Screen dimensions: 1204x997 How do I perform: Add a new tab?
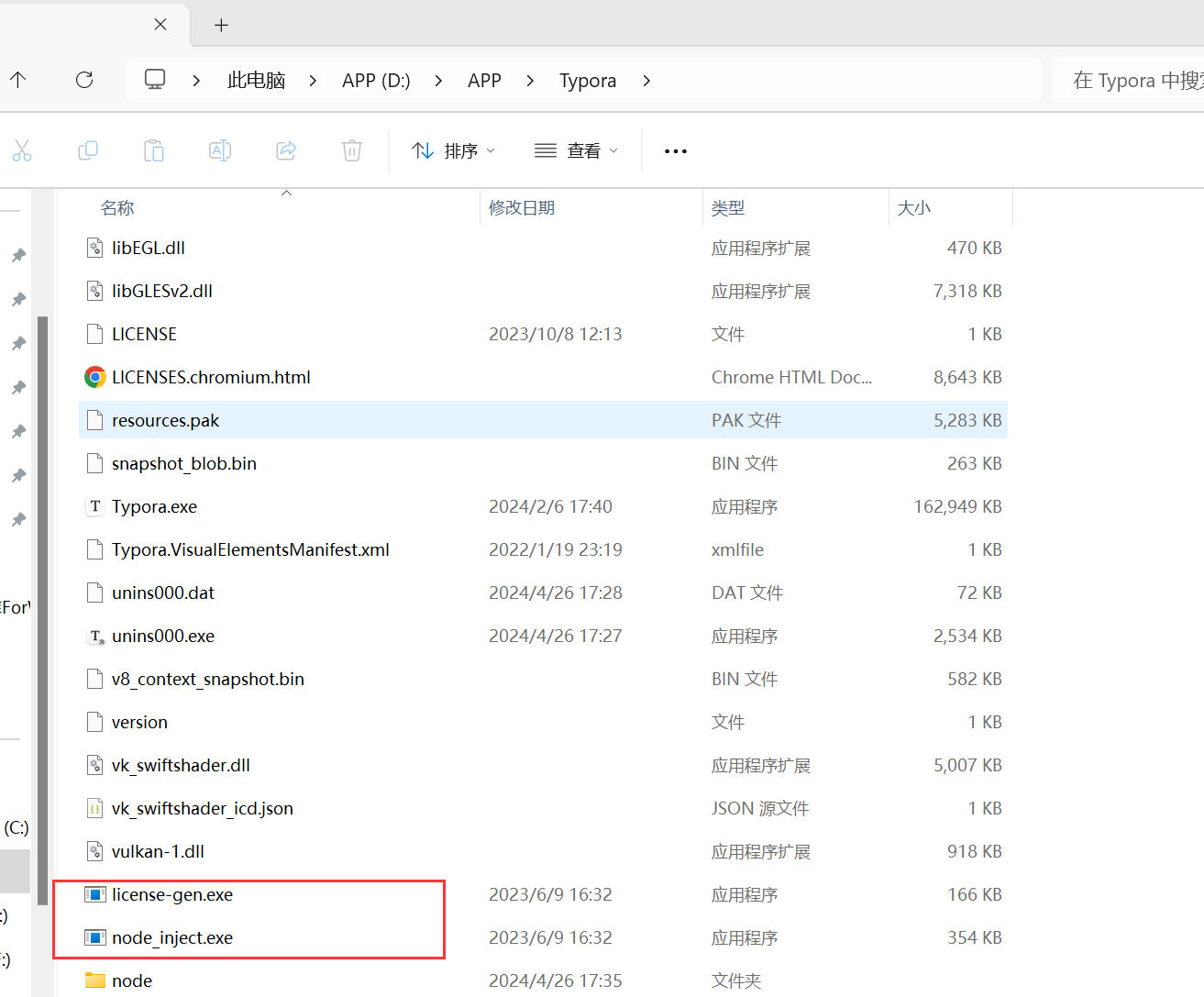pos(221,25)
